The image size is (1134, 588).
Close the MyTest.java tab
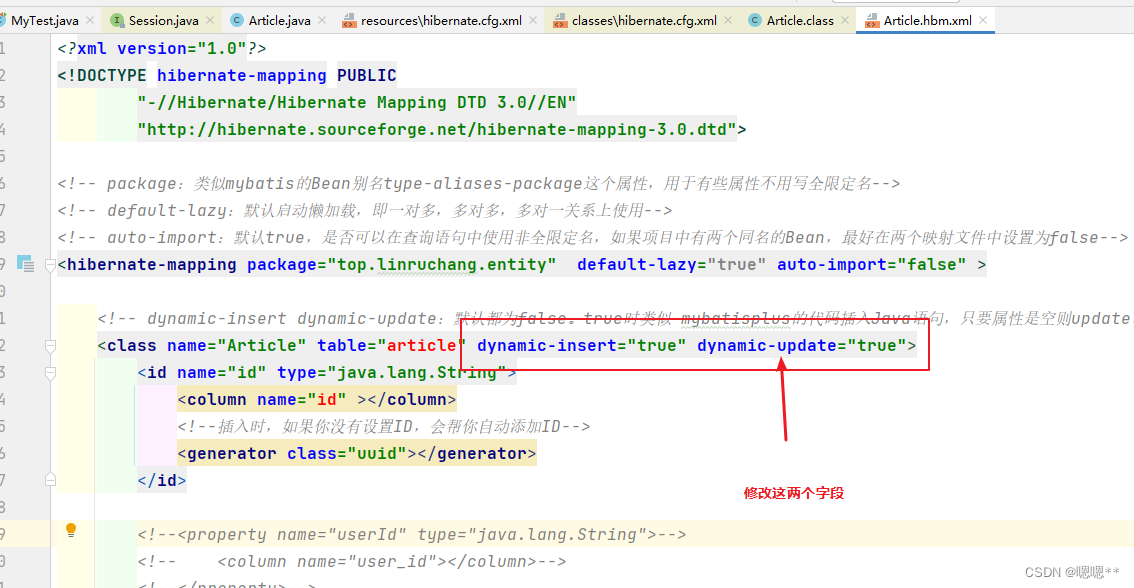(90, 20)
